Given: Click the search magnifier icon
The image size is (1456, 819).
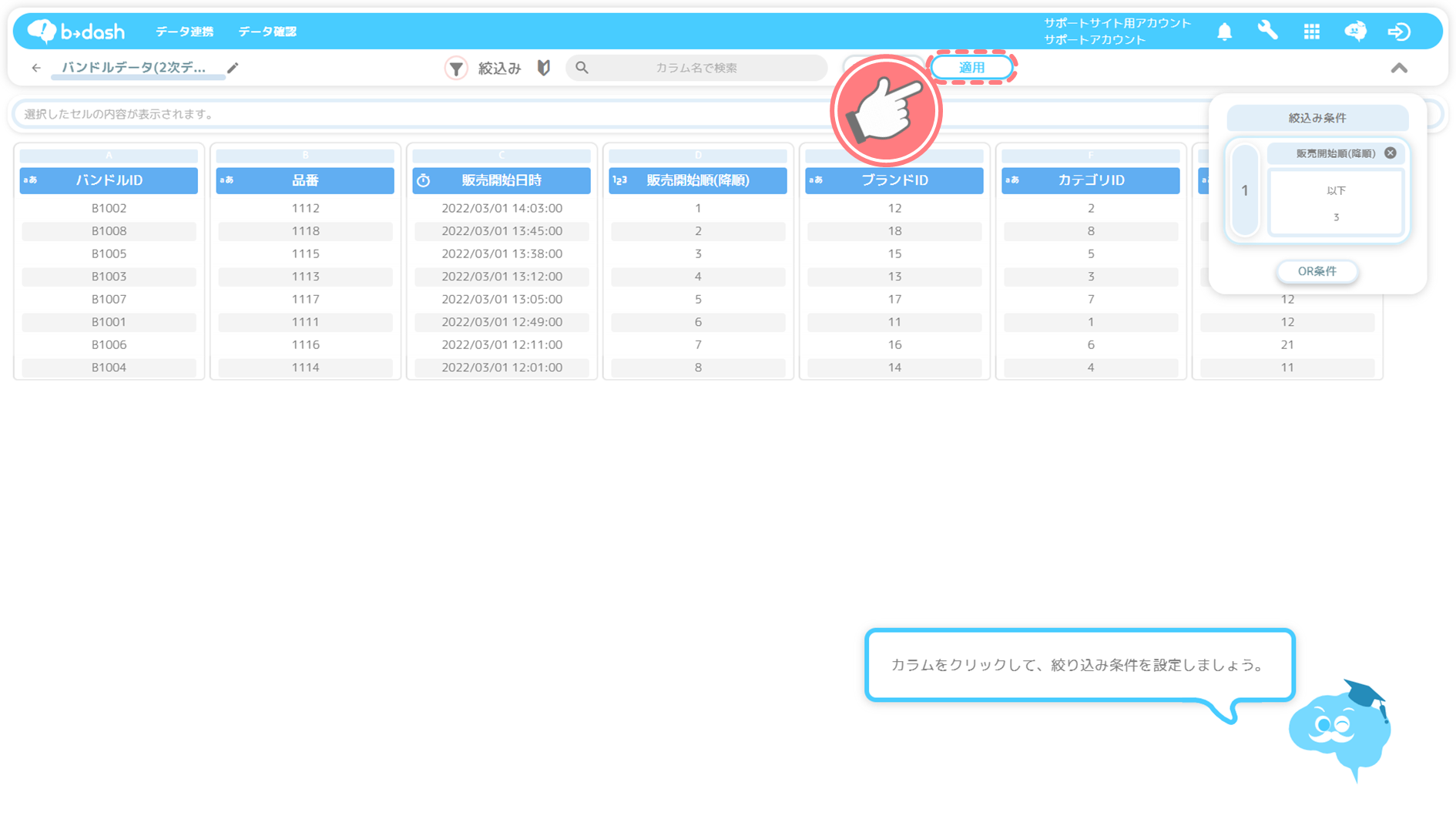Looking at the screenshot, I should coord(582,68).
